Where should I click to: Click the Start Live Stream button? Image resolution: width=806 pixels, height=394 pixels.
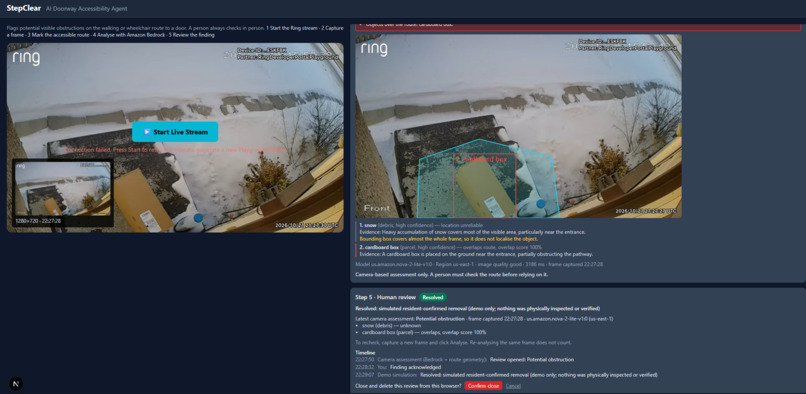[x=175, y=132]
